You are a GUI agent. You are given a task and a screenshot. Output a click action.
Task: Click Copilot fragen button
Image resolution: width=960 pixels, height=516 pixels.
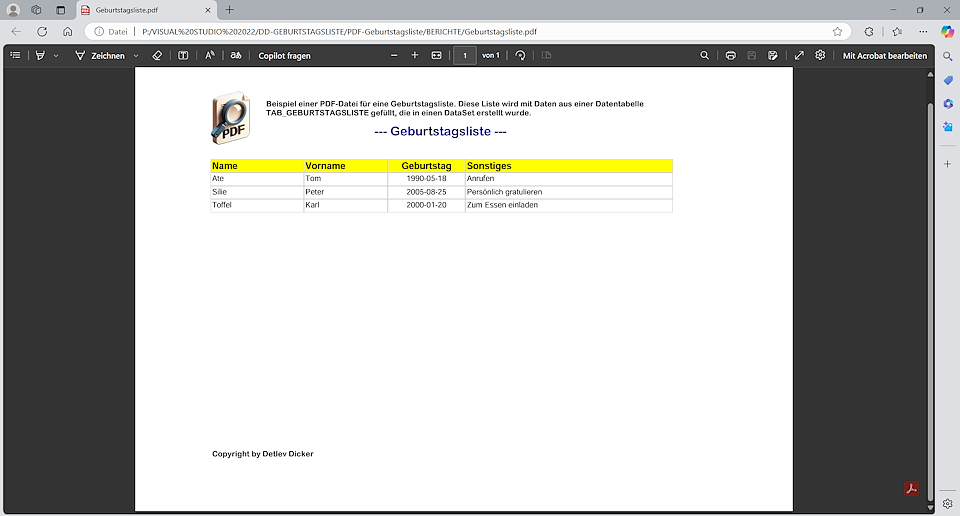point(284,56)
